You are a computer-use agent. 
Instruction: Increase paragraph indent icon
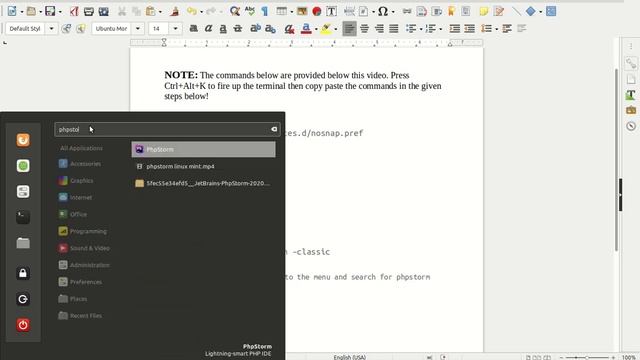454,28
